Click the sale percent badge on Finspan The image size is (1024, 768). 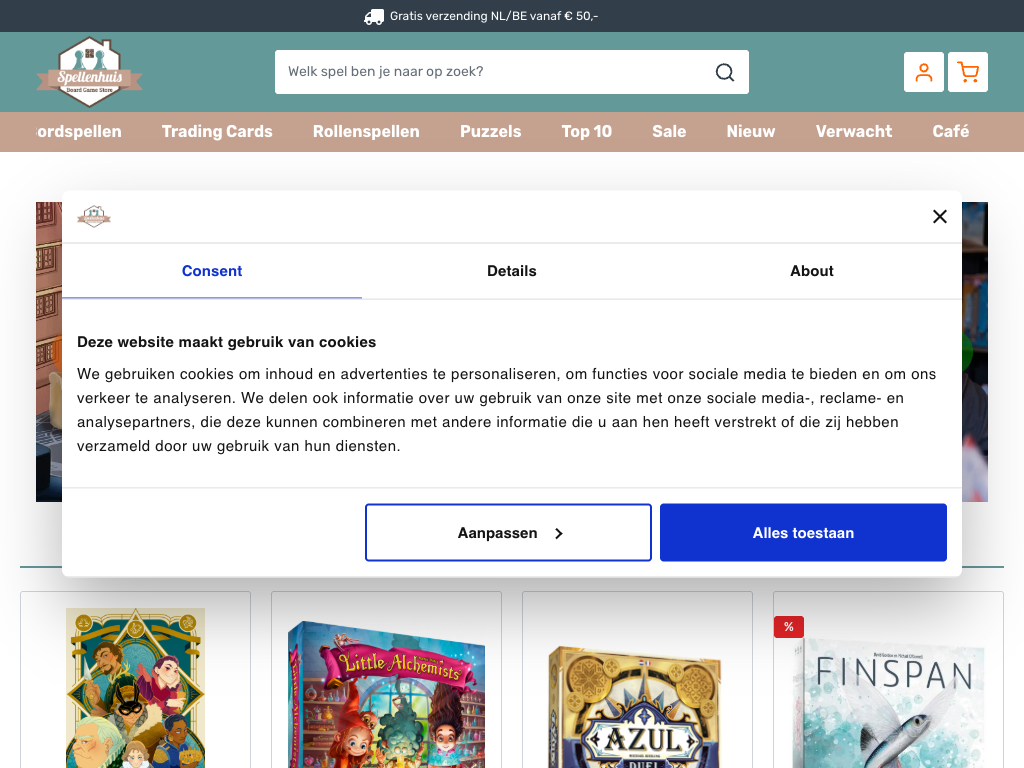tap(788, 627)
